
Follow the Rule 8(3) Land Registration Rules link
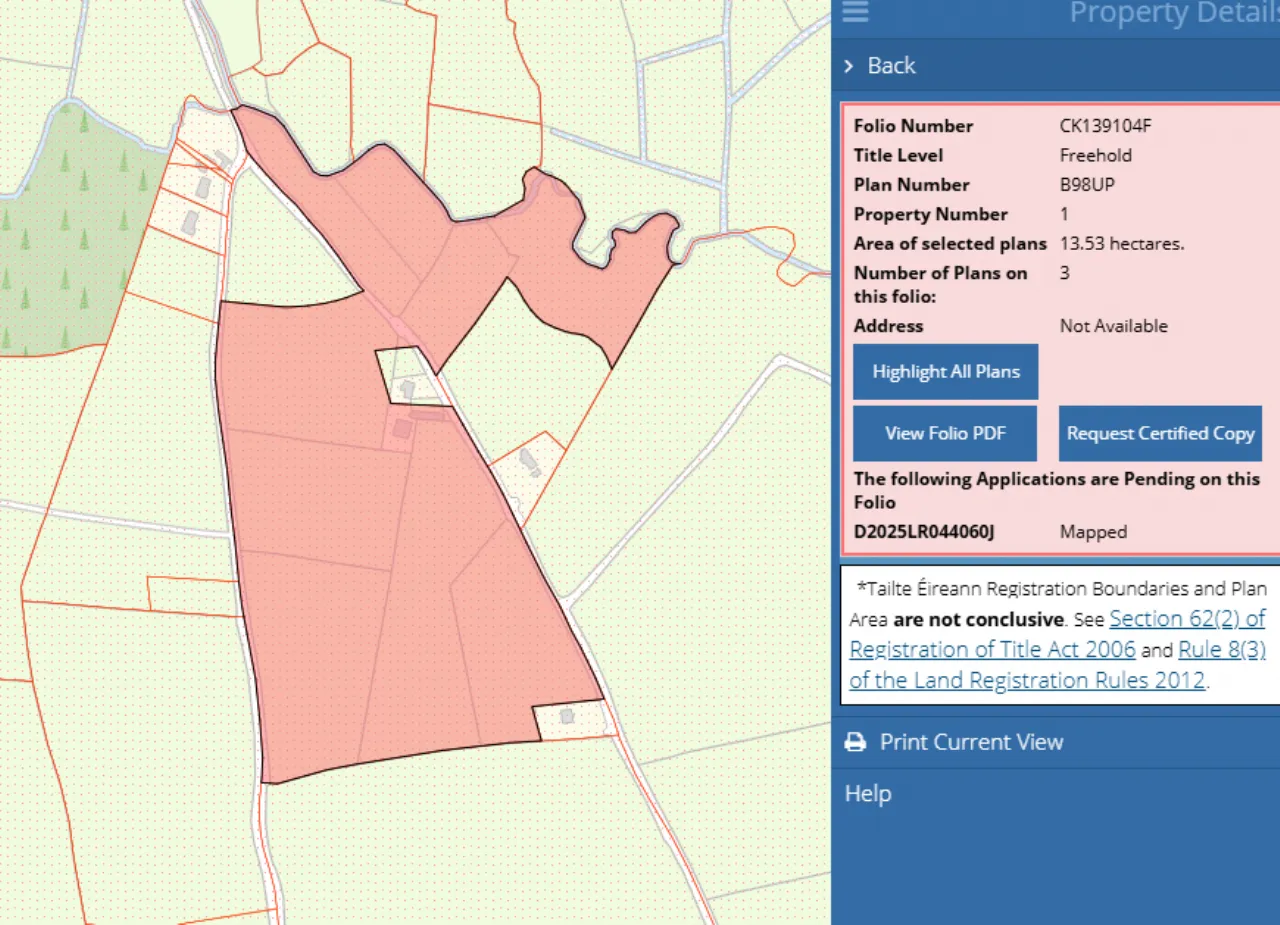coord(1221,650)
